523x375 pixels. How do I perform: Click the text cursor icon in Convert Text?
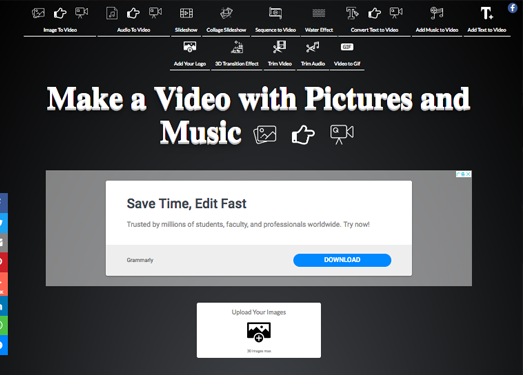click(352, 13)
